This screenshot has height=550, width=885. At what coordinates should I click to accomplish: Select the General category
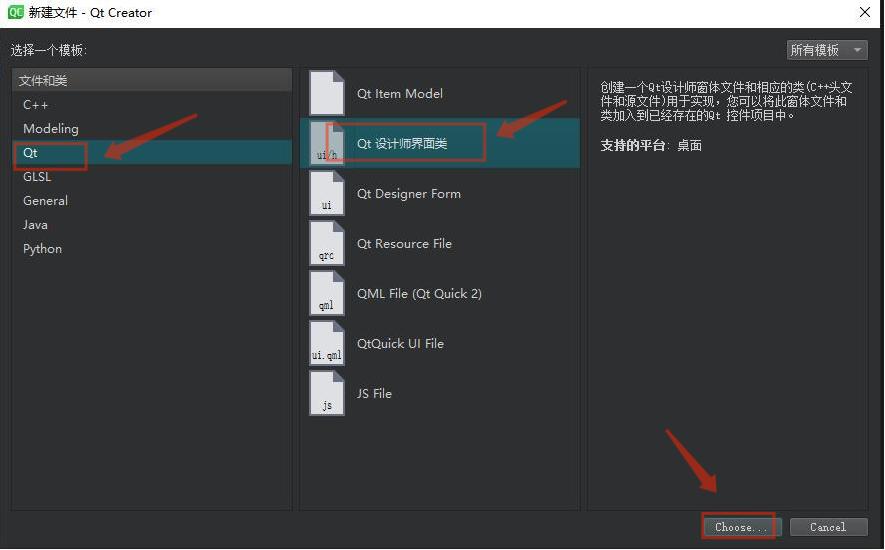pos(152,200)
